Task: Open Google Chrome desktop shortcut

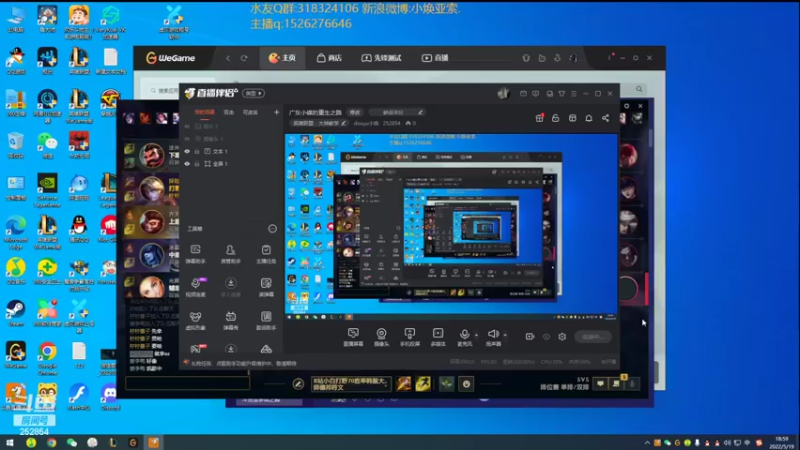Action: pos(47,357)
